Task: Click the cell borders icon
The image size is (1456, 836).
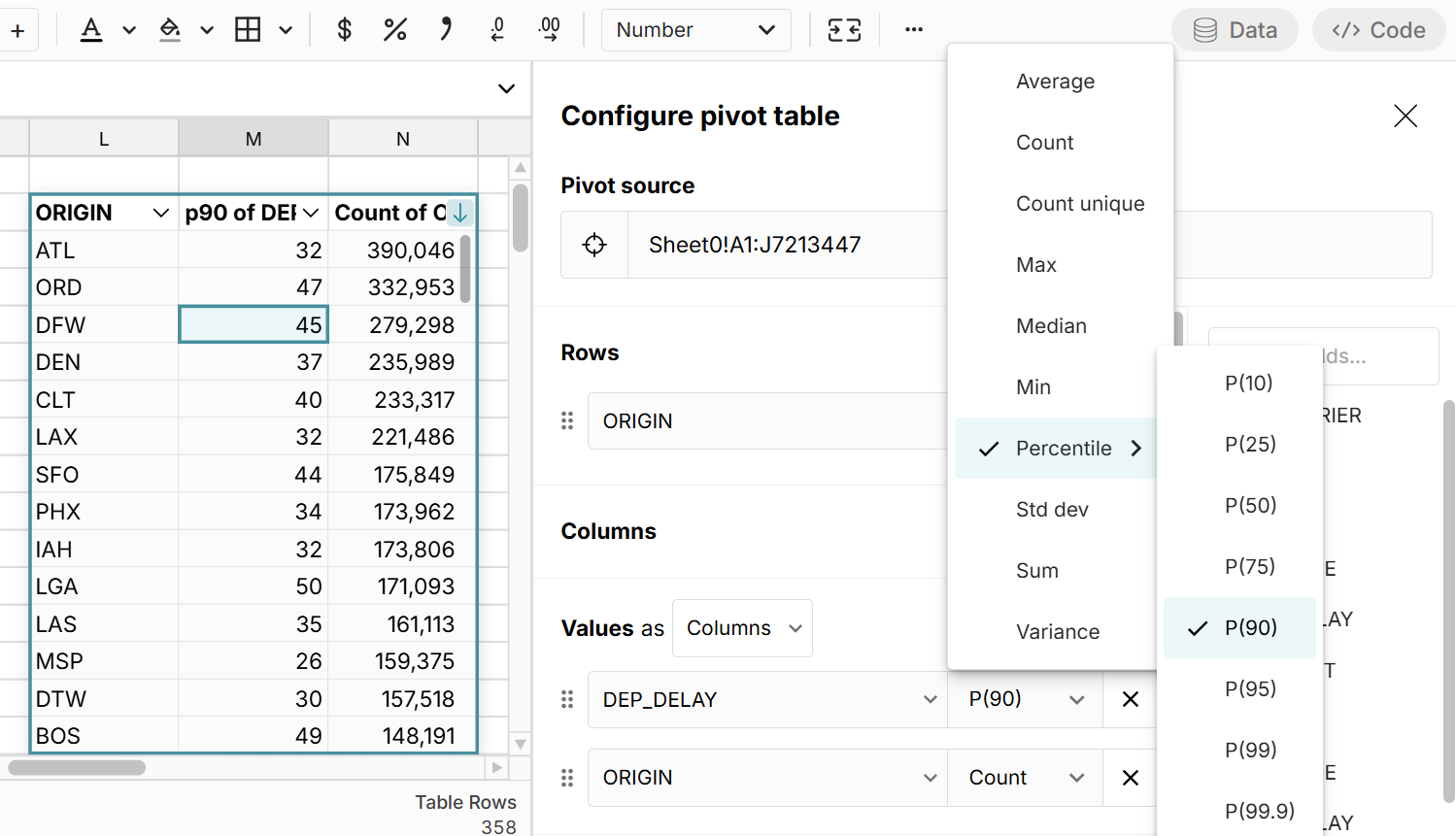Action: pos(249,30)
